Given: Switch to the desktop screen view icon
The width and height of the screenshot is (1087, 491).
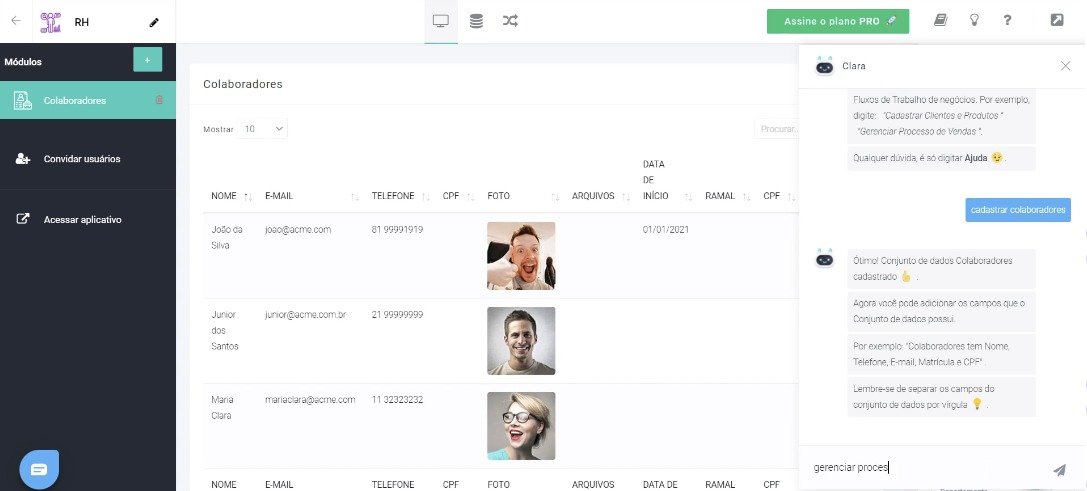Looking at the screenshot, I should click(x=441, y=21).
